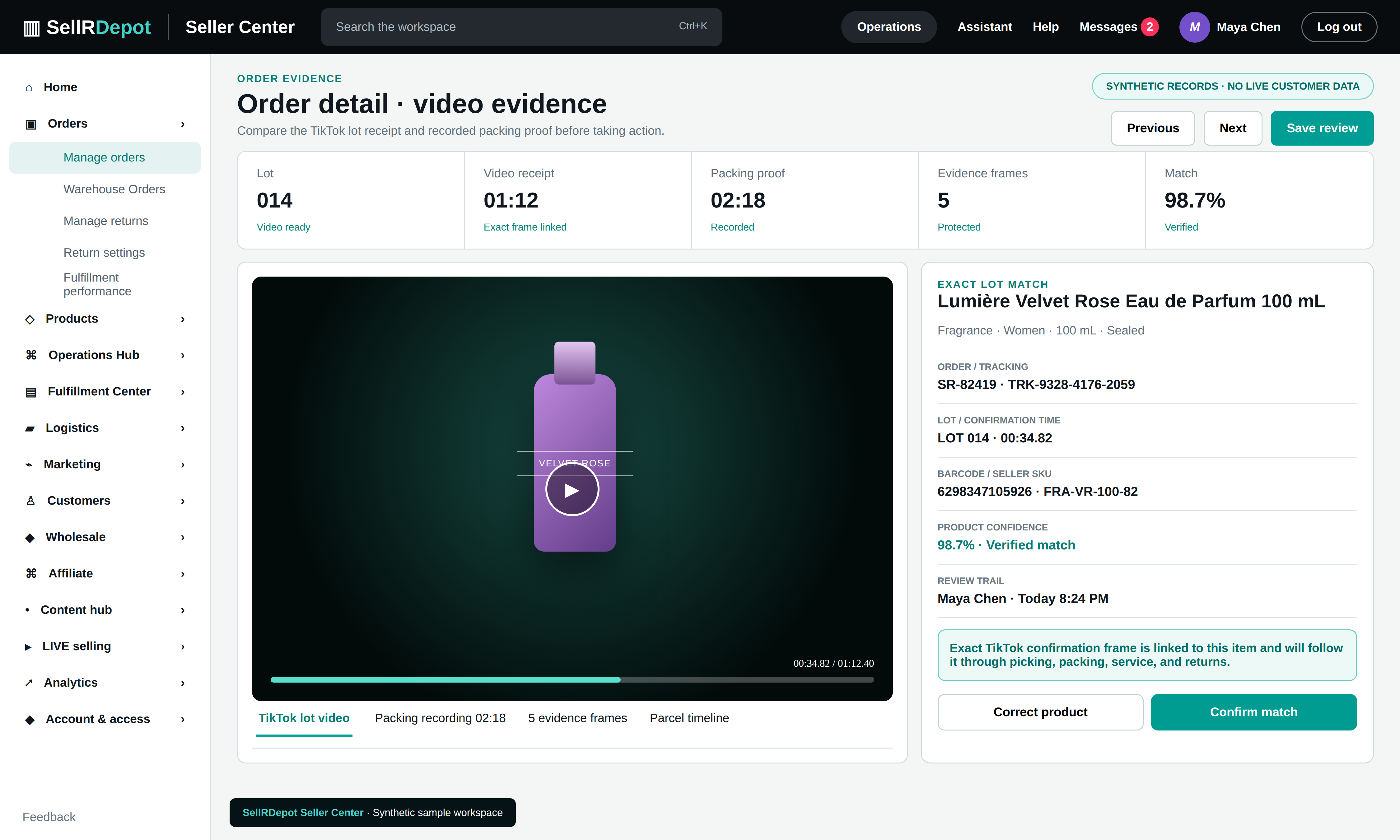Collapse the Orders section chevron
This screenshot has width=1400, height=840.
click(x=183, y=124)
